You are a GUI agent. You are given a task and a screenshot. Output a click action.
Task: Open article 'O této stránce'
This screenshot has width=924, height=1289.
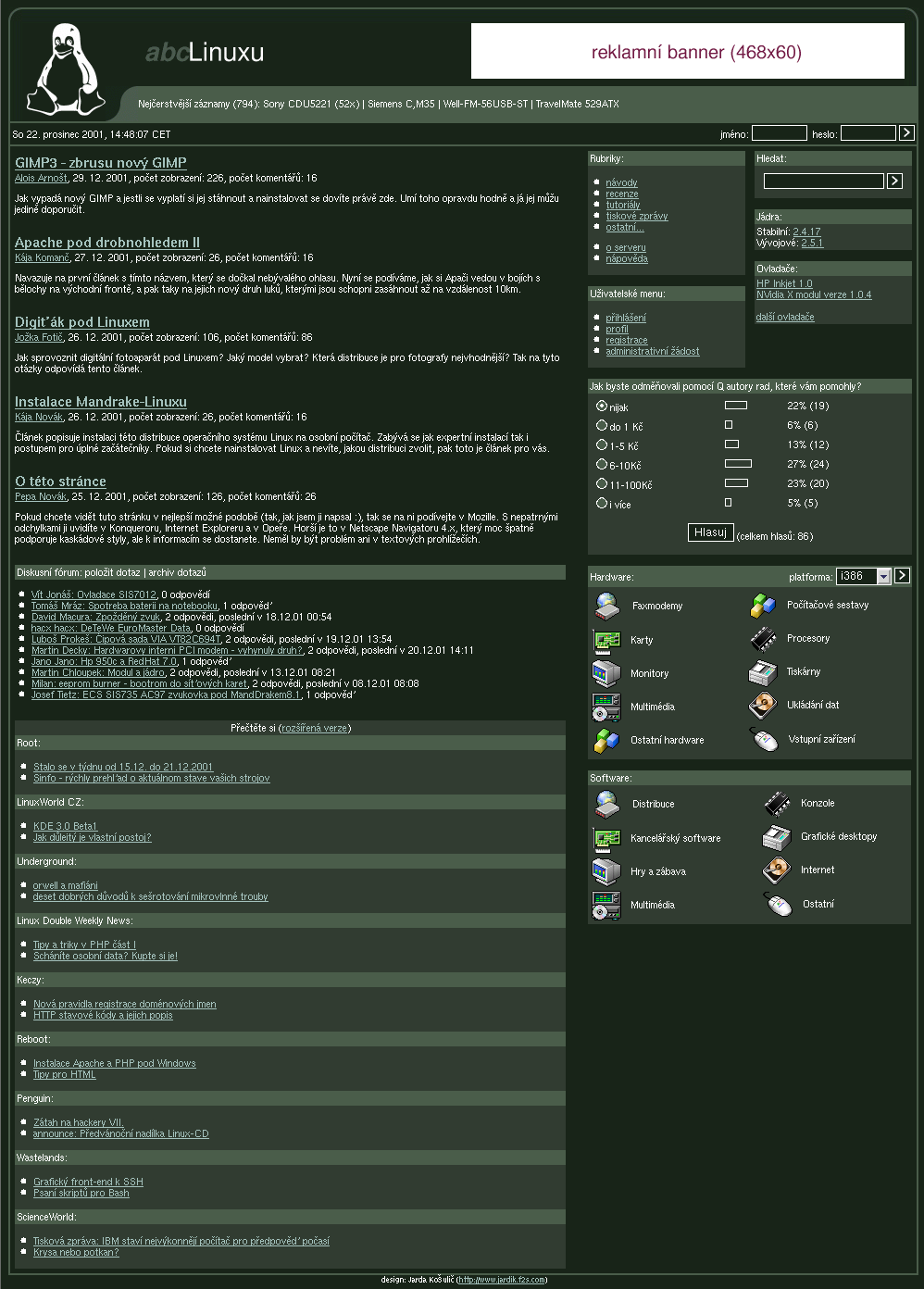pyautogui.click(x=60, y=482)
